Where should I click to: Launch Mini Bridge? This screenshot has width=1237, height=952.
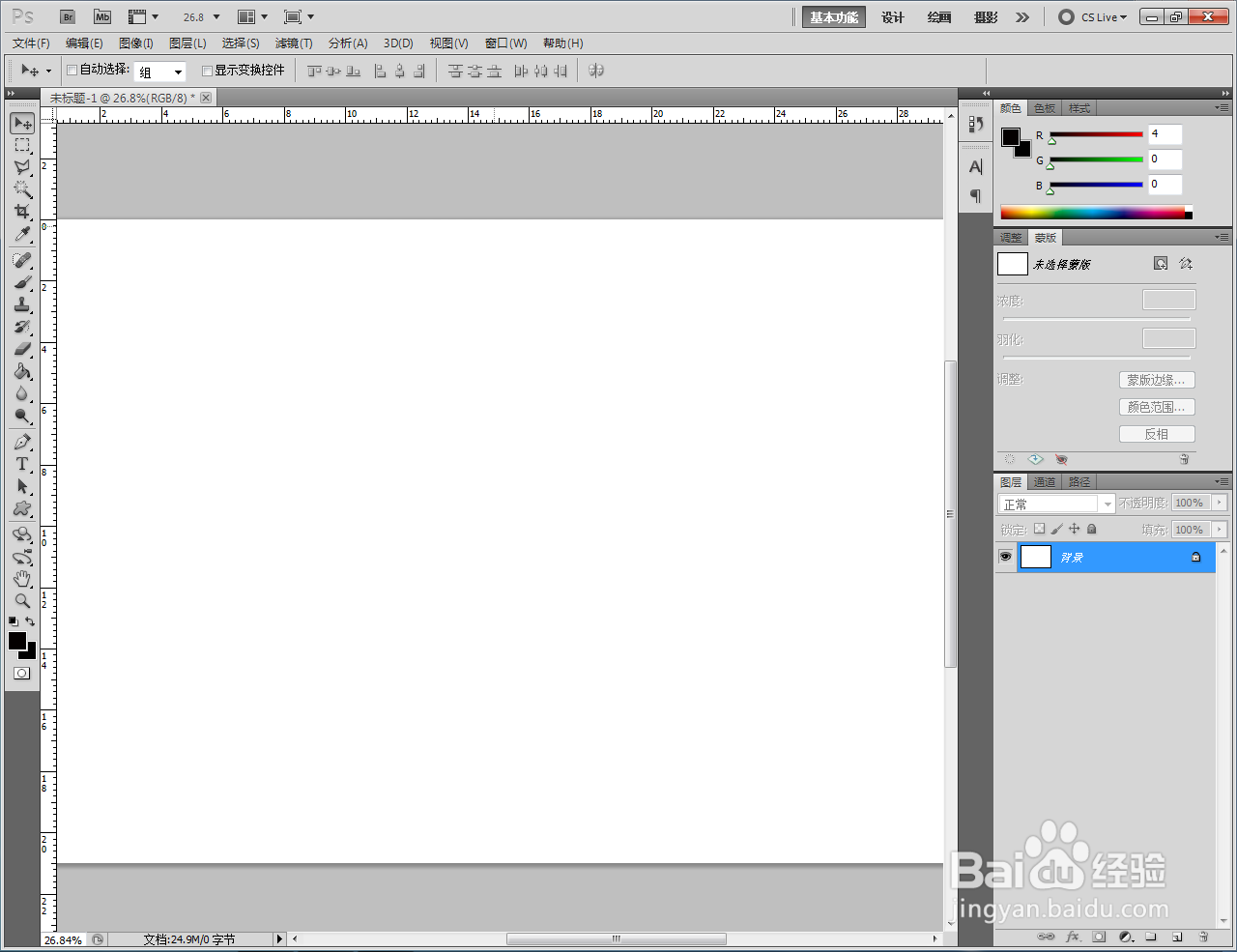point(102,17)
